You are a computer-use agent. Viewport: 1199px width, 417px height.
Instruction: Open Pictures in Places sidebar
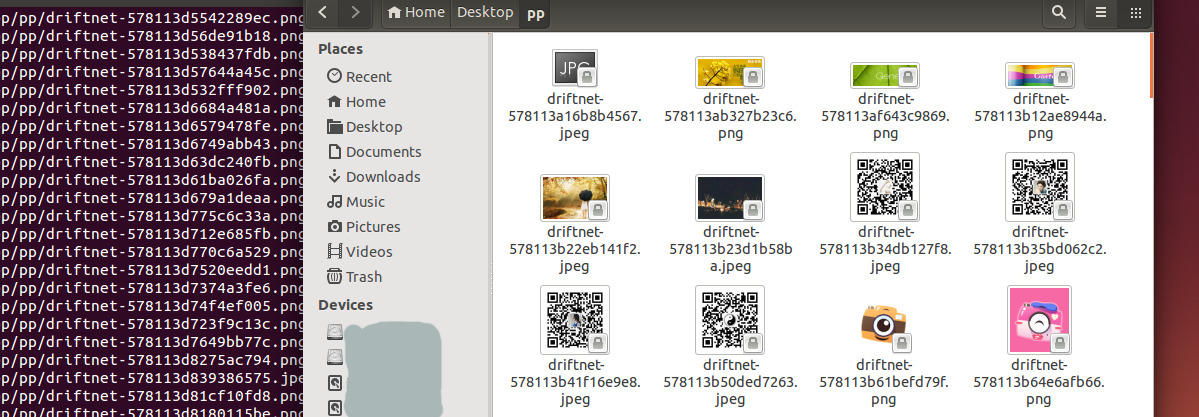(x=364, y=226)
